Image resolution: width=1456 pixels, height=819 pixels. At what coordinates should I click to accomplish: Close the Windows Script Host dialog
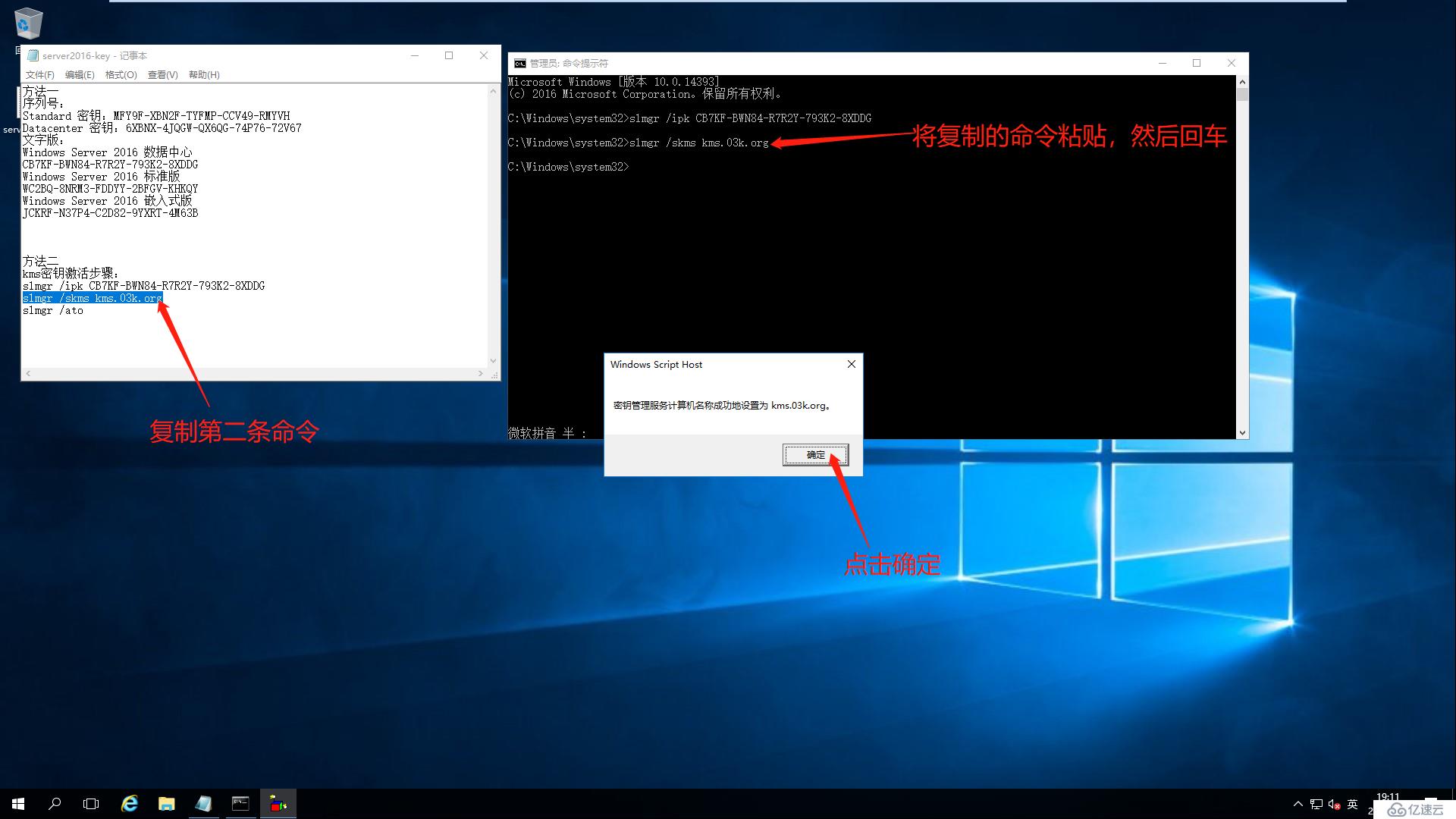(x=852, y=364)
